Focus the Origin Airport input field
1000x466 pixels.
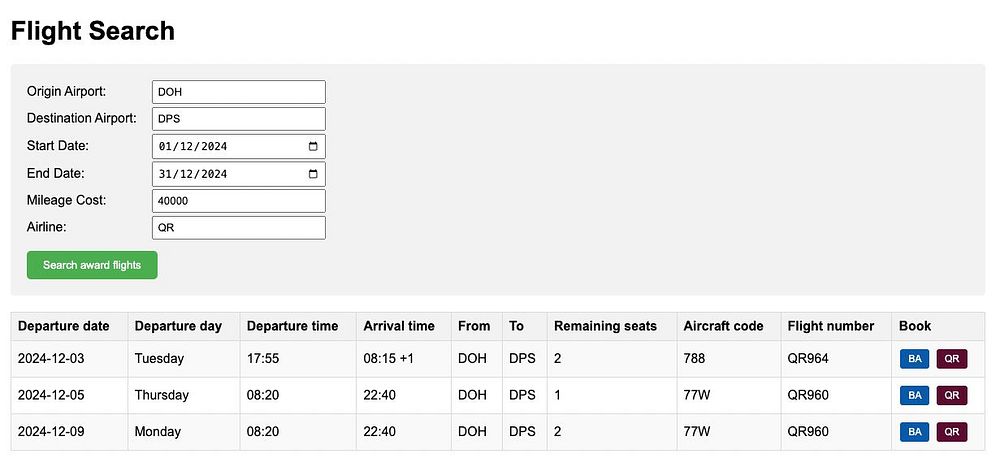(x=238, y=92)
